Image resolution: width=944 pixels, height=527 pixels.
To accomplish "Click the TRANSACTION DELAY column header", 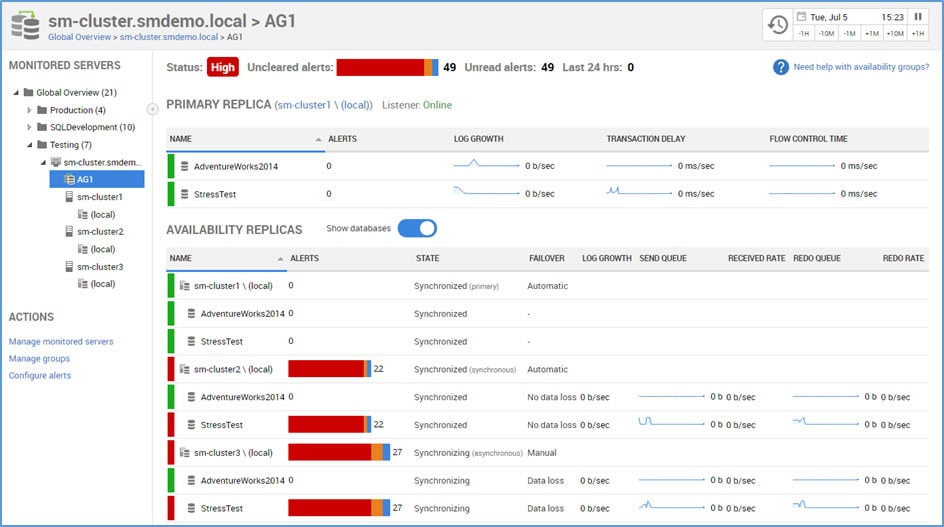I will [646, 139].
